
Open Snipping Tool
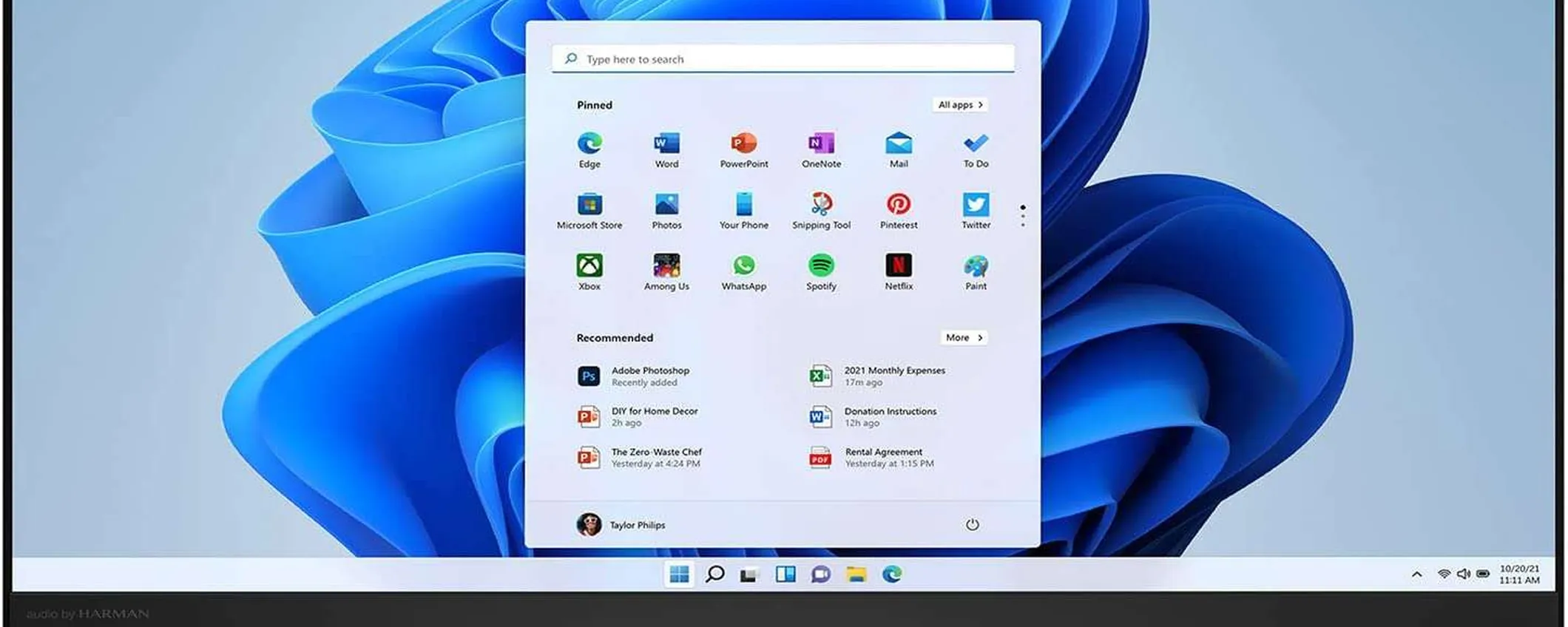tap(821, 211)
